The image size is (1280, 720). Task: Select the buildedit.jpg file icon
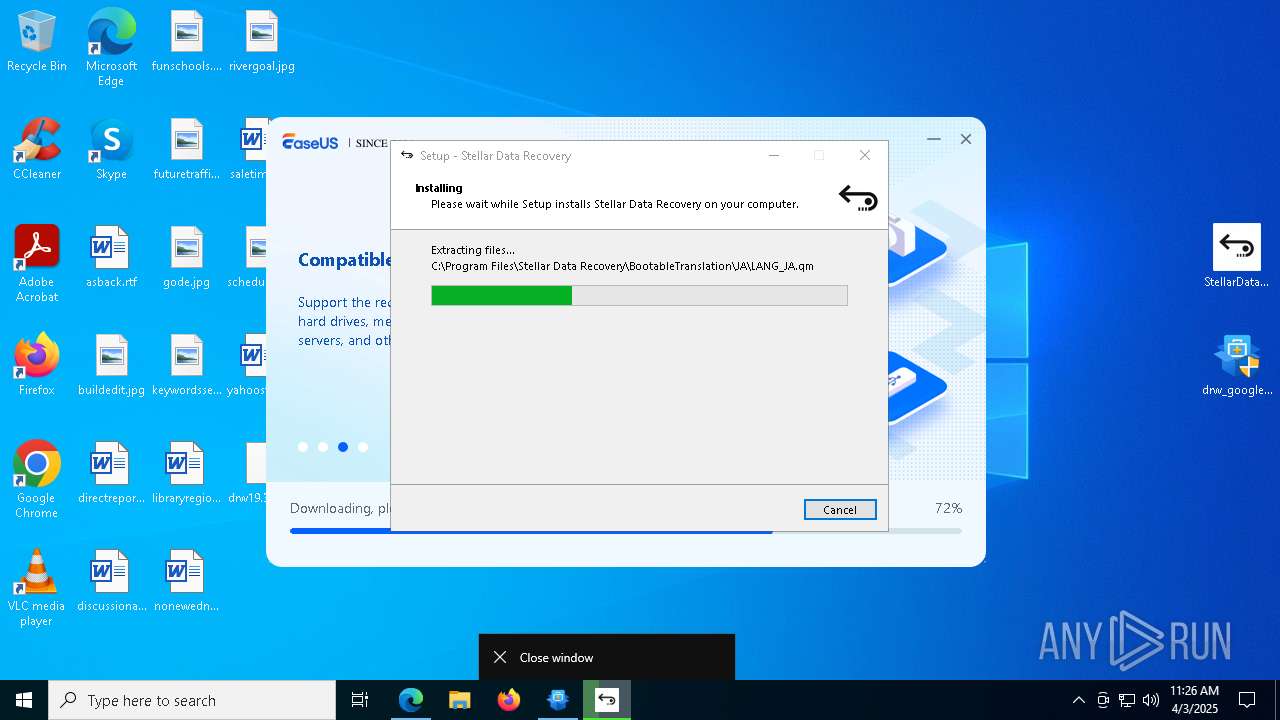(x=111, y=366)
